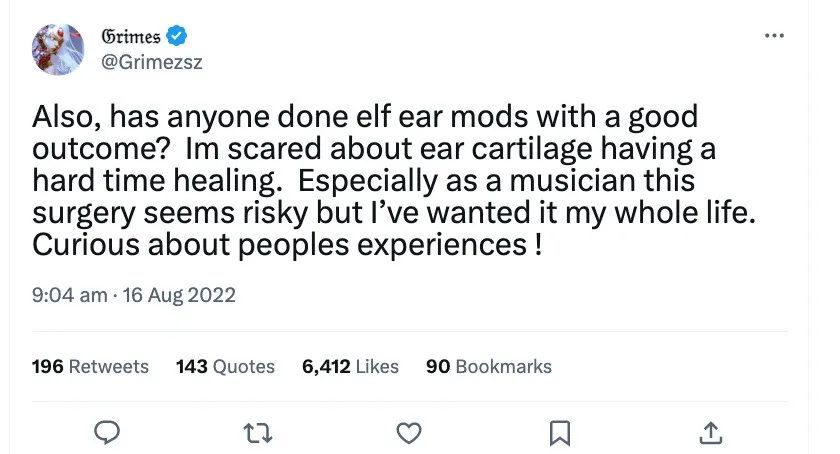Click the reply speech bubble icon
This screenshot has width=840, height=454.
(107, 433)
